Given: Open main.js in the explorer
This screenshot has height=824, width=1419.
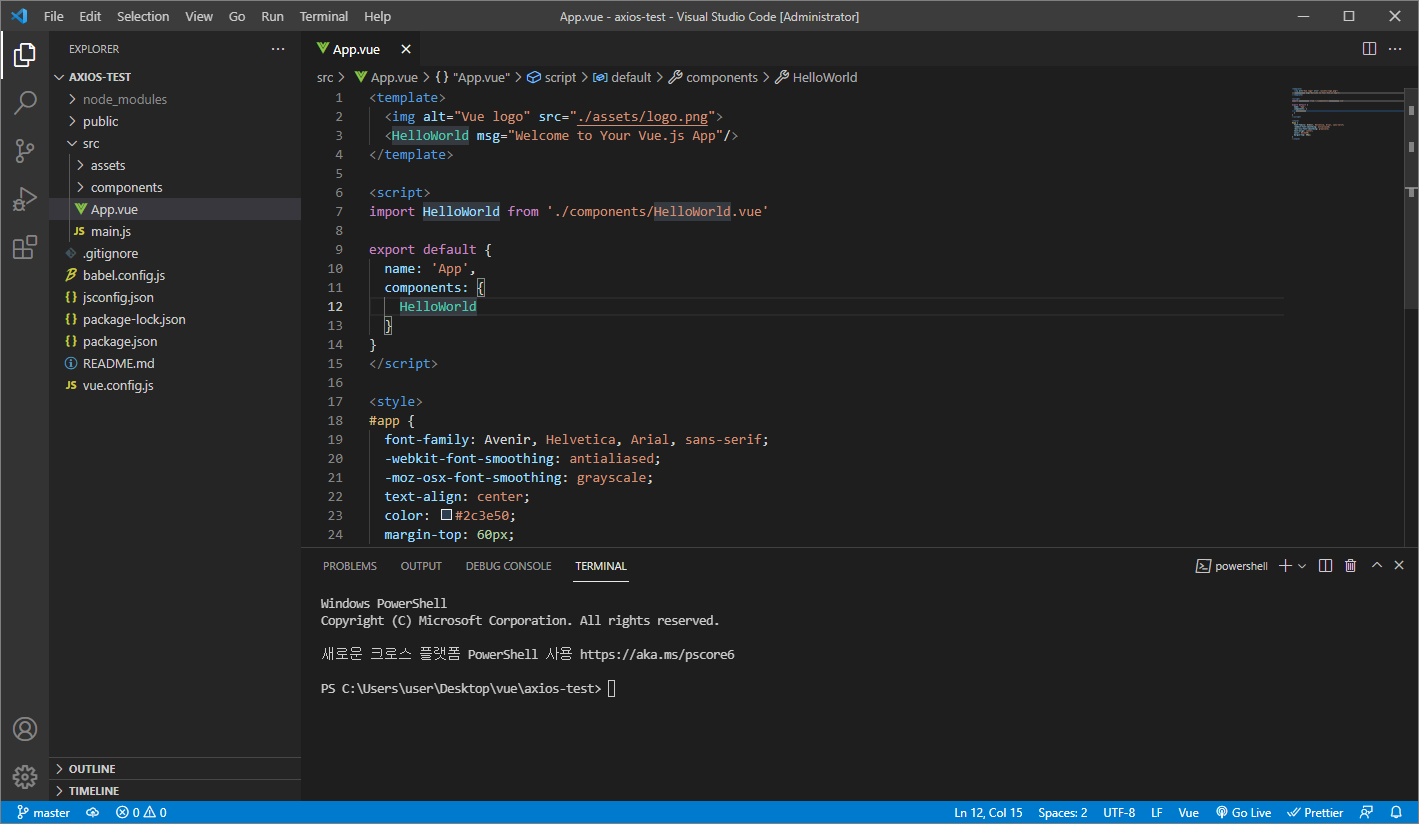Looking at the screenshot, I should click(x=175, y=231).
